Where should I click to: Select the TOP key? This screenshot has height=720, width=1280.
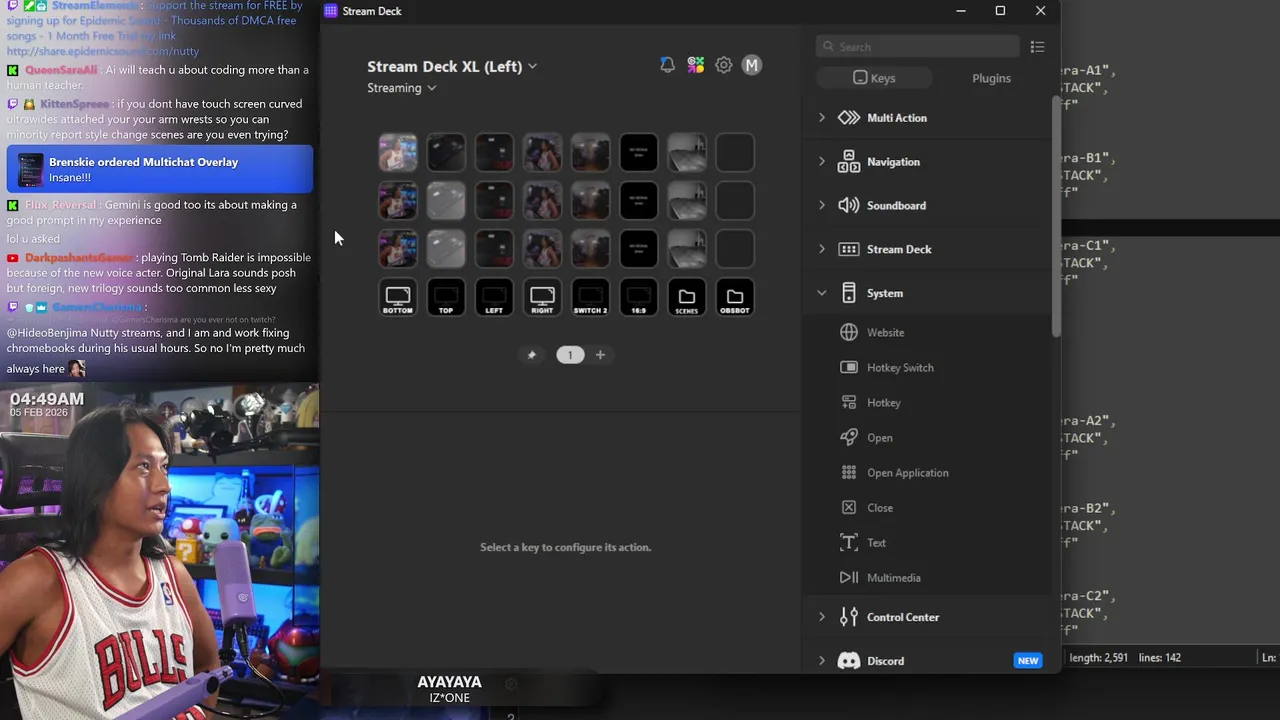(446, 298)
